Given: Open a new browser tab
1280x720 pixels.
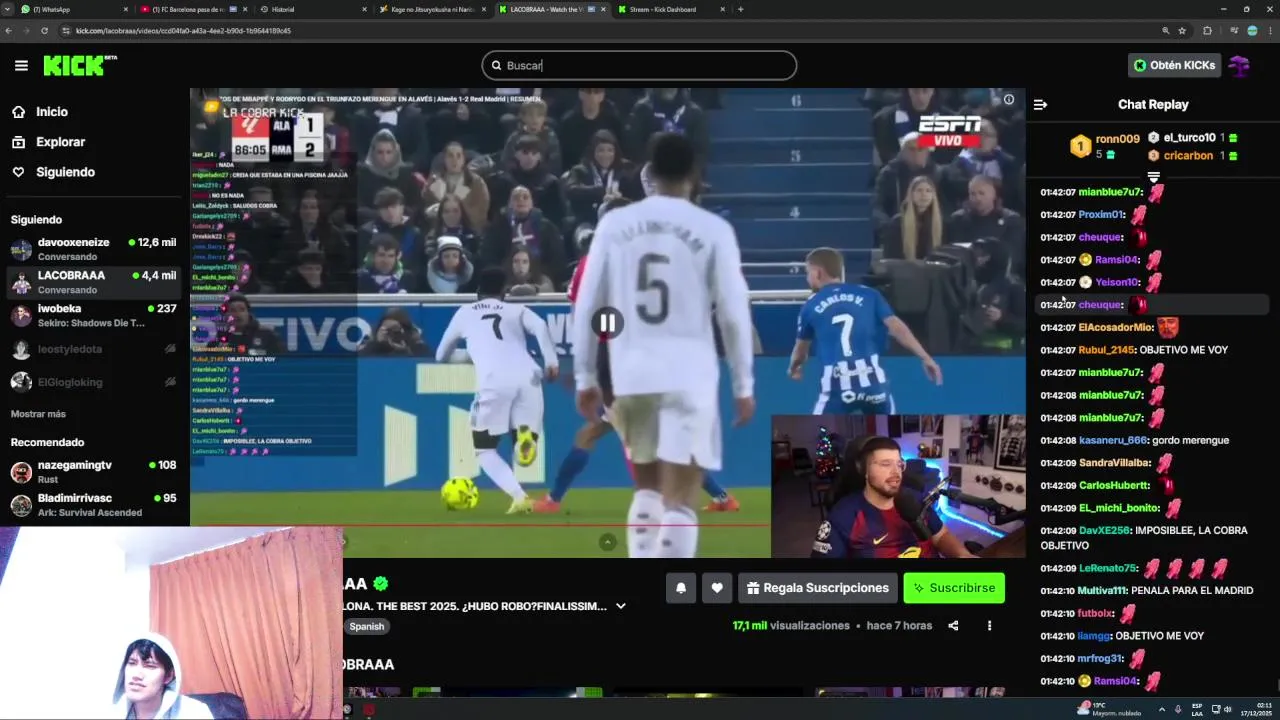Looking at the screenshot, I should (740, 9).
